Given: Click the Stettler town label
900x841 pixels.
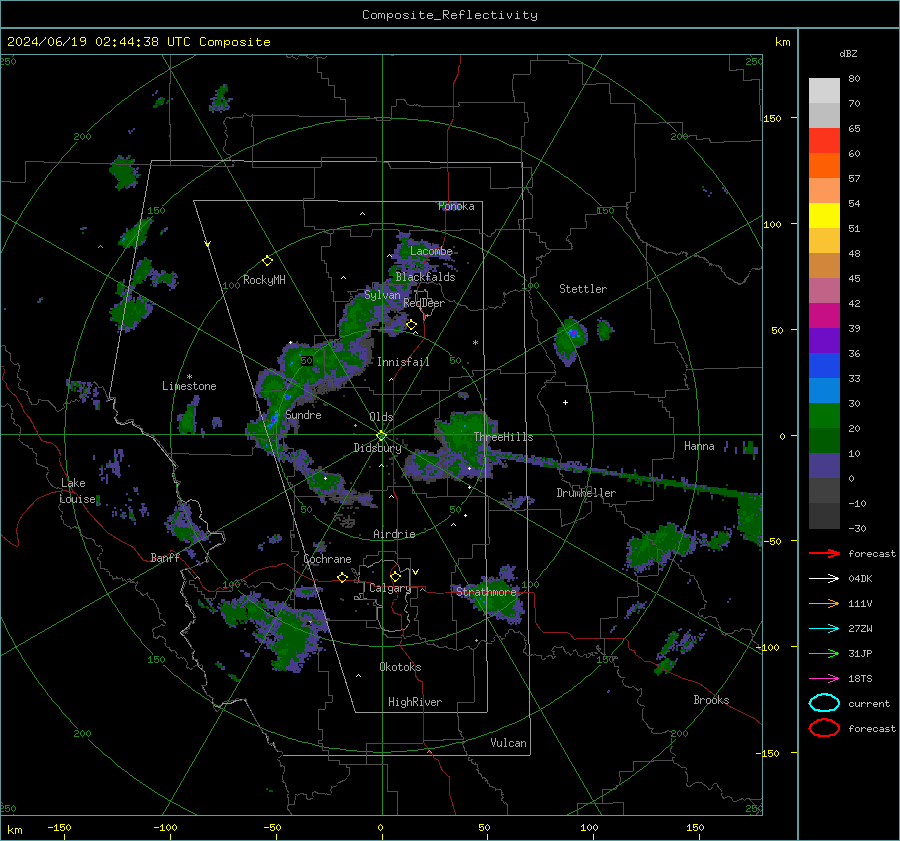Looking at the screenshot, I should click(x=583, y=289).
